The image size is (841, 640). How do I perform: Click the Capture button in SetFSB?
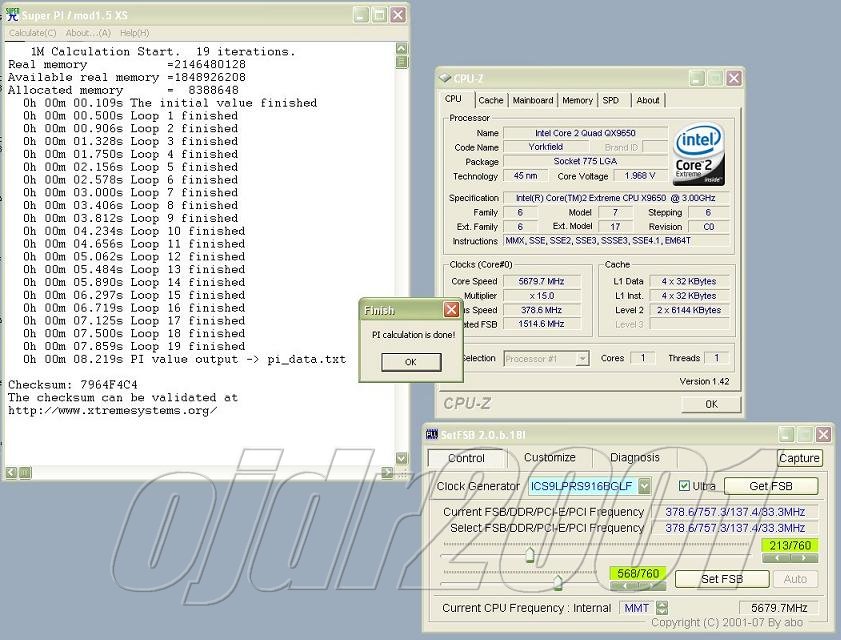click(799, 458)
